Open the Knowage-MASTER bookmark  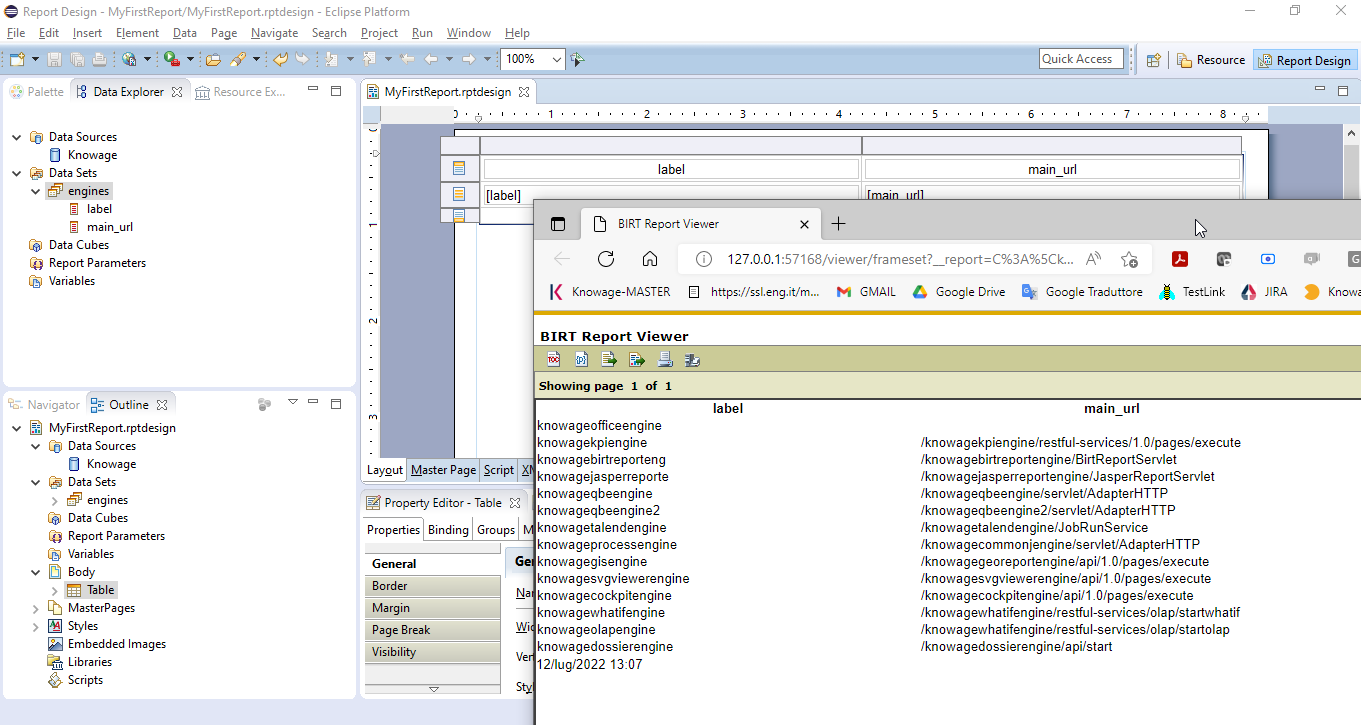pos(610,292)
